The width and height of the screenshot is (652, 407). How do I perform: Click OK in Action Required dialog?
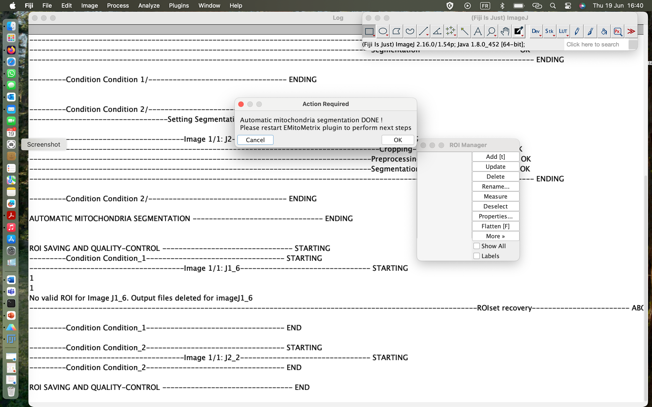(x=398, y=140)
